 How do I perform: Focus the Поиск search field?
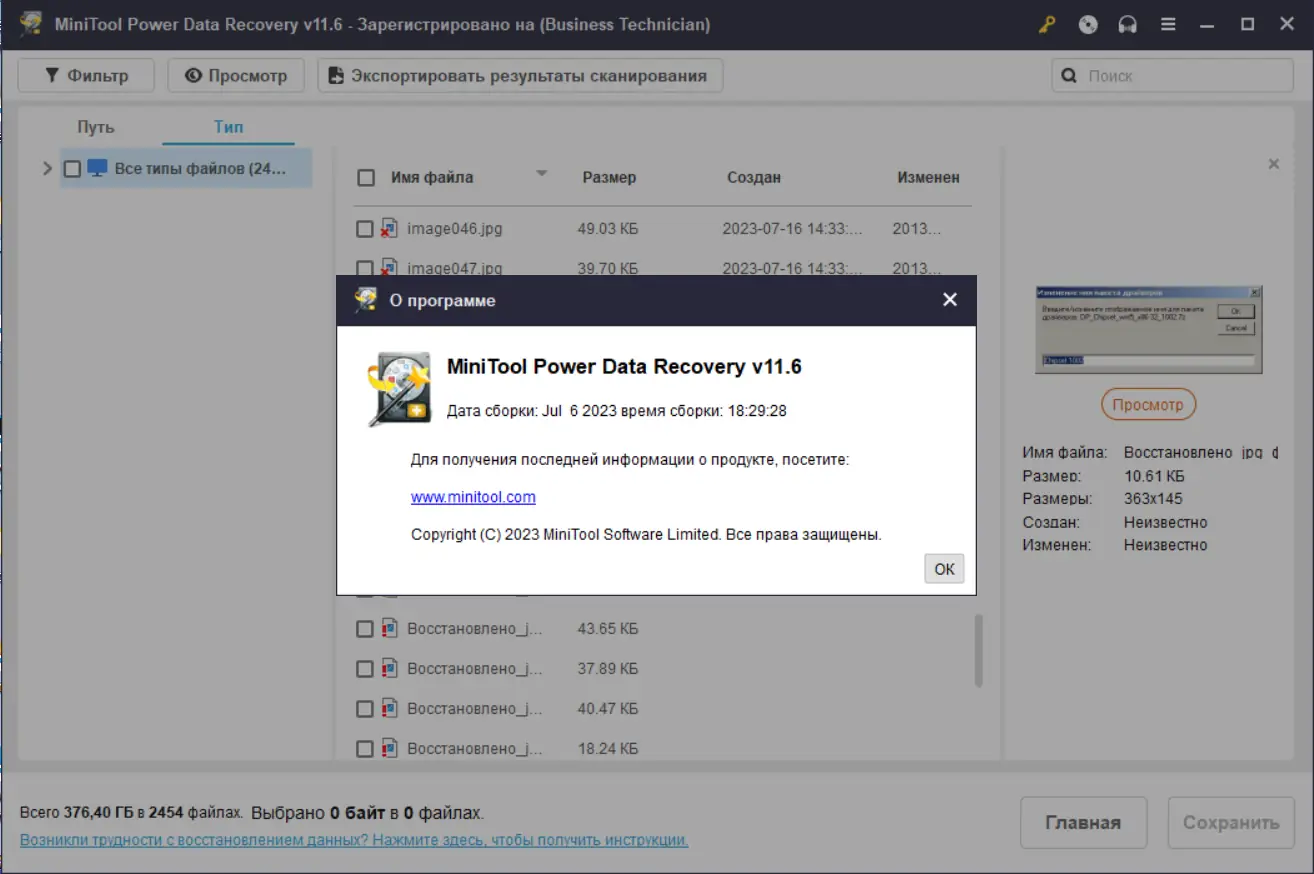tap(1172, 75)
